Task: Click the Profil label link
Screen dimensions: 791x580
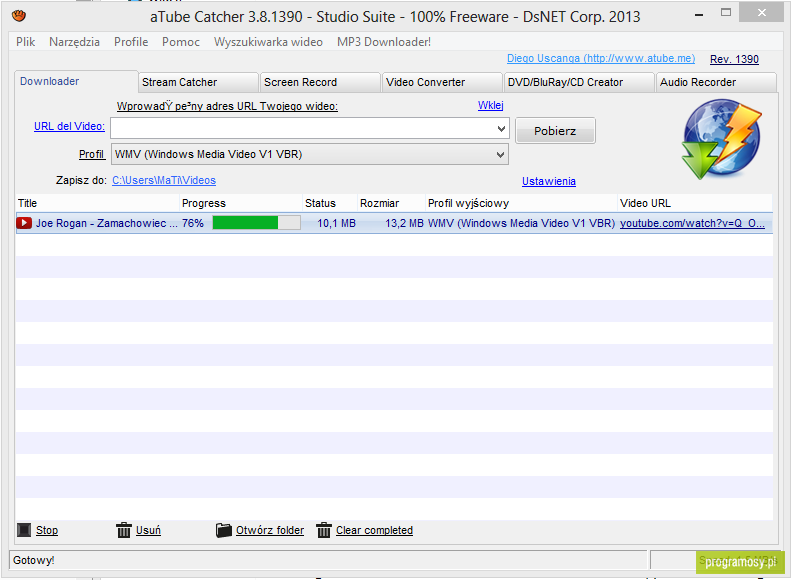Action: tap(92, 154)
